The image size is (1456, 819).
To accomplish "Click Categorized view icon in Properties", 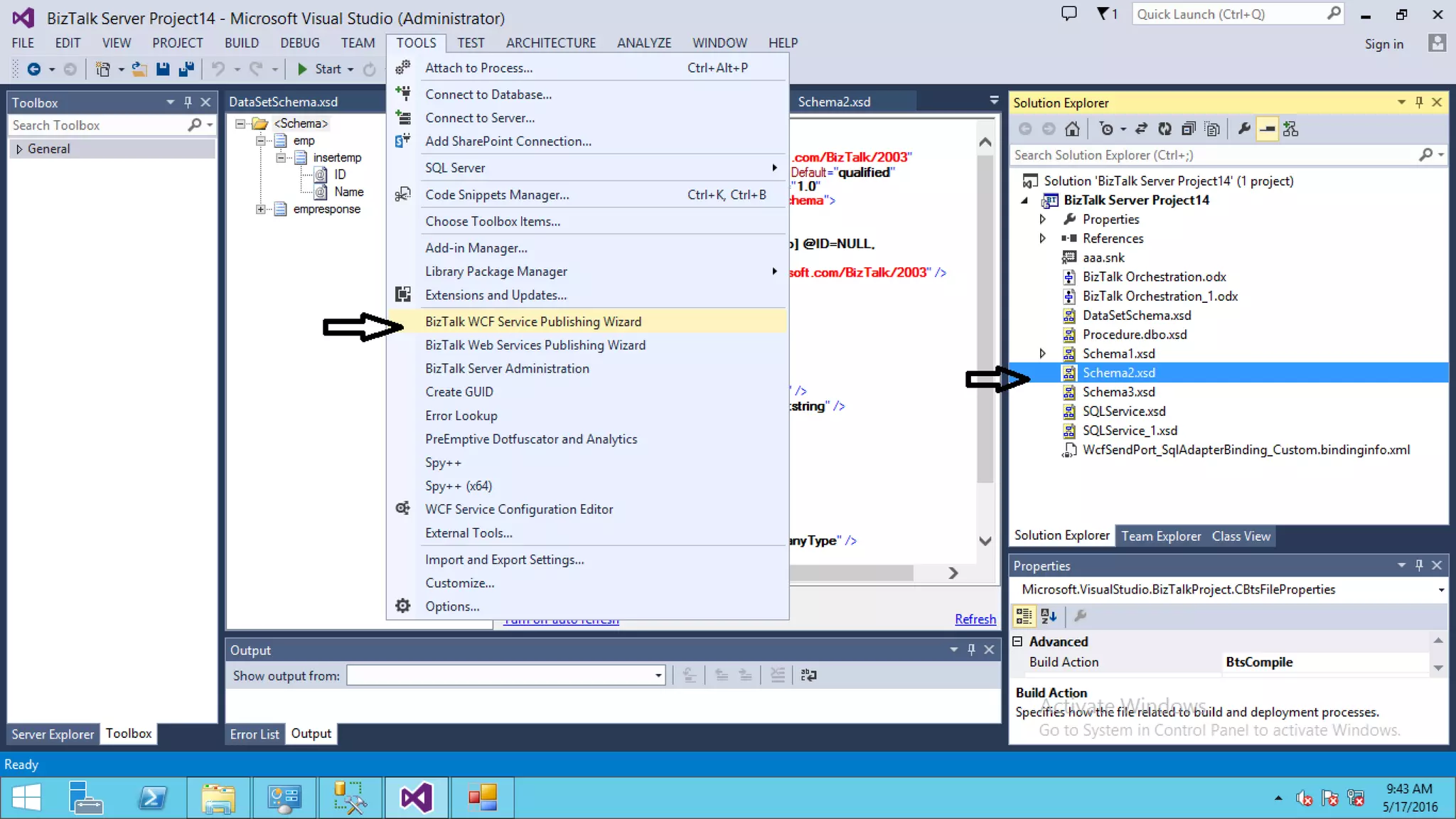I will tap(1024, 616).
